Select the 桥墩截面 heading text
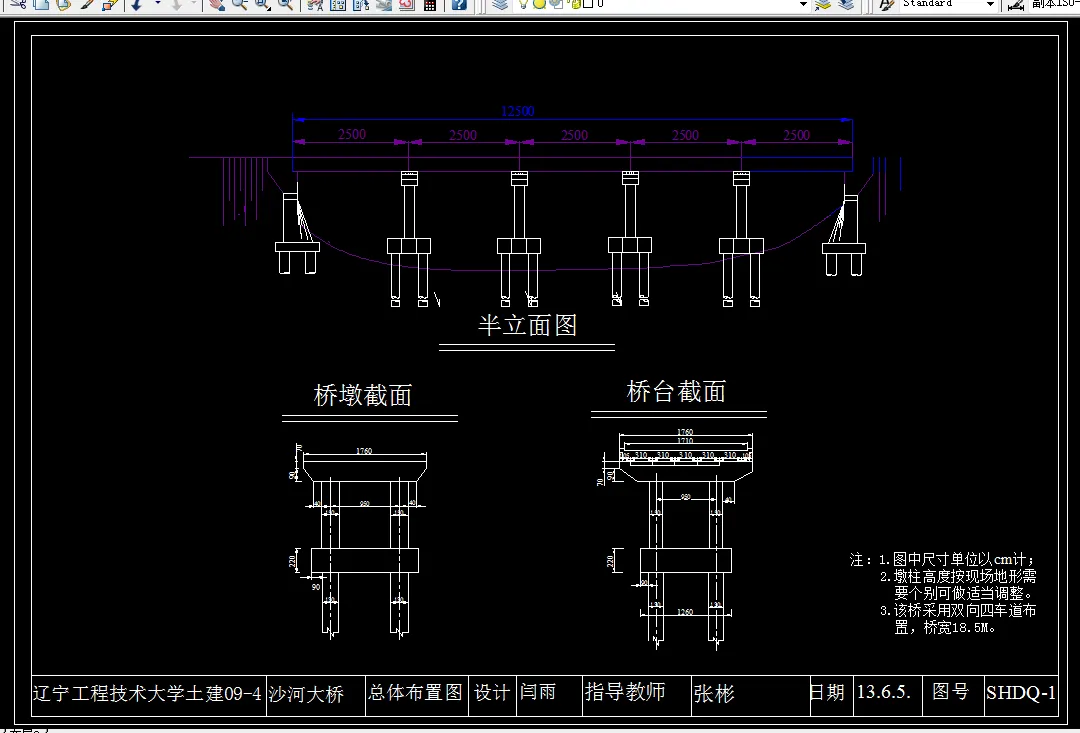Viewport: 1080px width, 733px height. click(x=362, y=395)
